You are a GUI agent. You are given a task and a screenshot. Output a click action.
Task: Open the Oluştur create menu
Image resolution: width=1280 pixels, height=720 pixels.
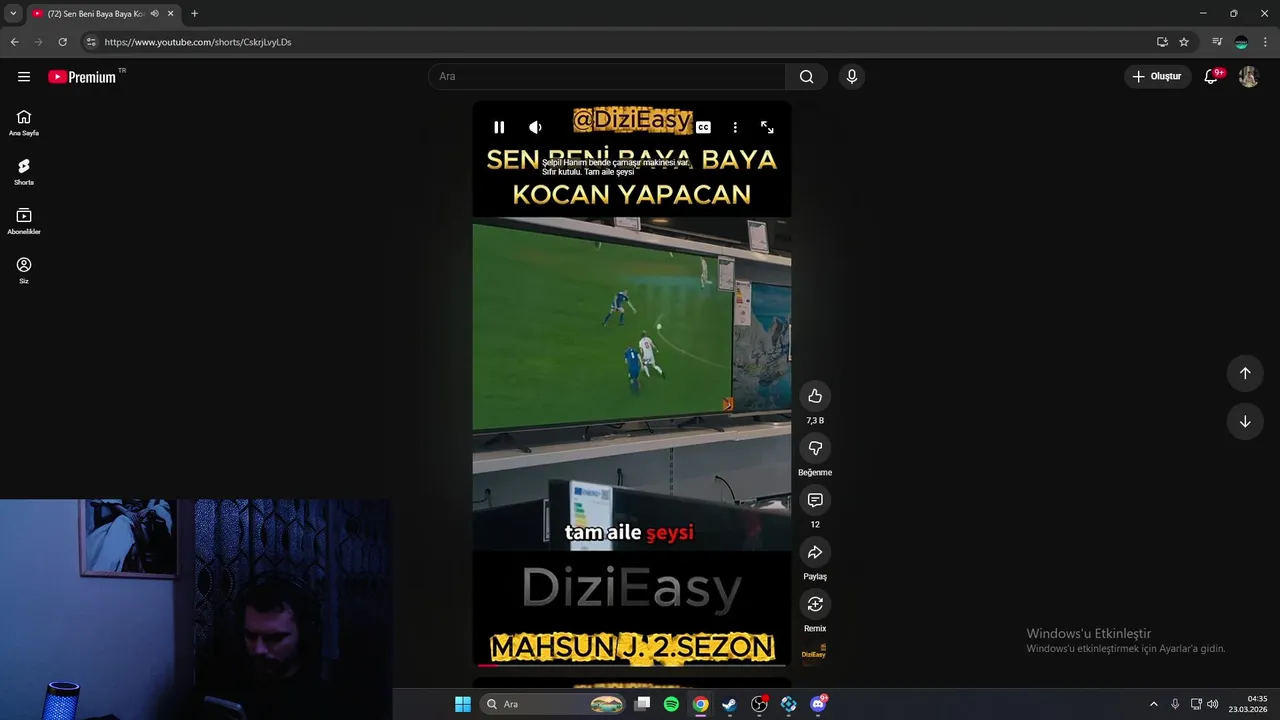coord(1158,77)
